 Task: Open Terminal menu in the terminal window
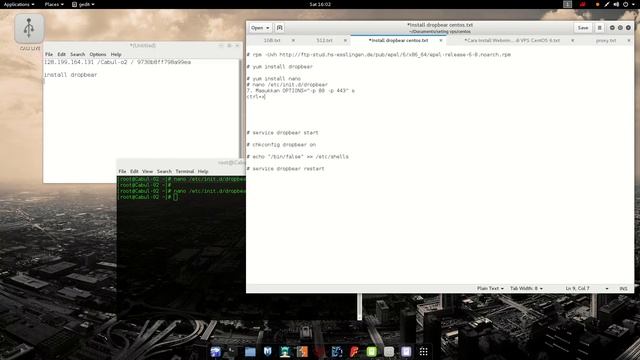tap(184, 171)
